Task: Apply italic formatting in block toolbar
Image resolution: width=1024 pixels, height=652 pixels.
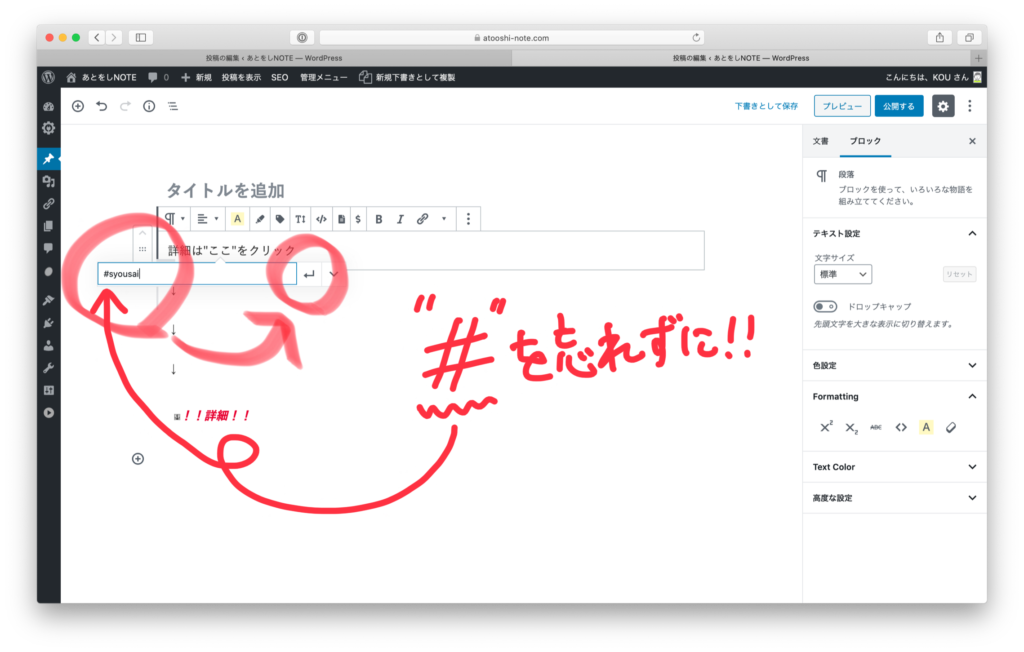Action: coord(400,219)
